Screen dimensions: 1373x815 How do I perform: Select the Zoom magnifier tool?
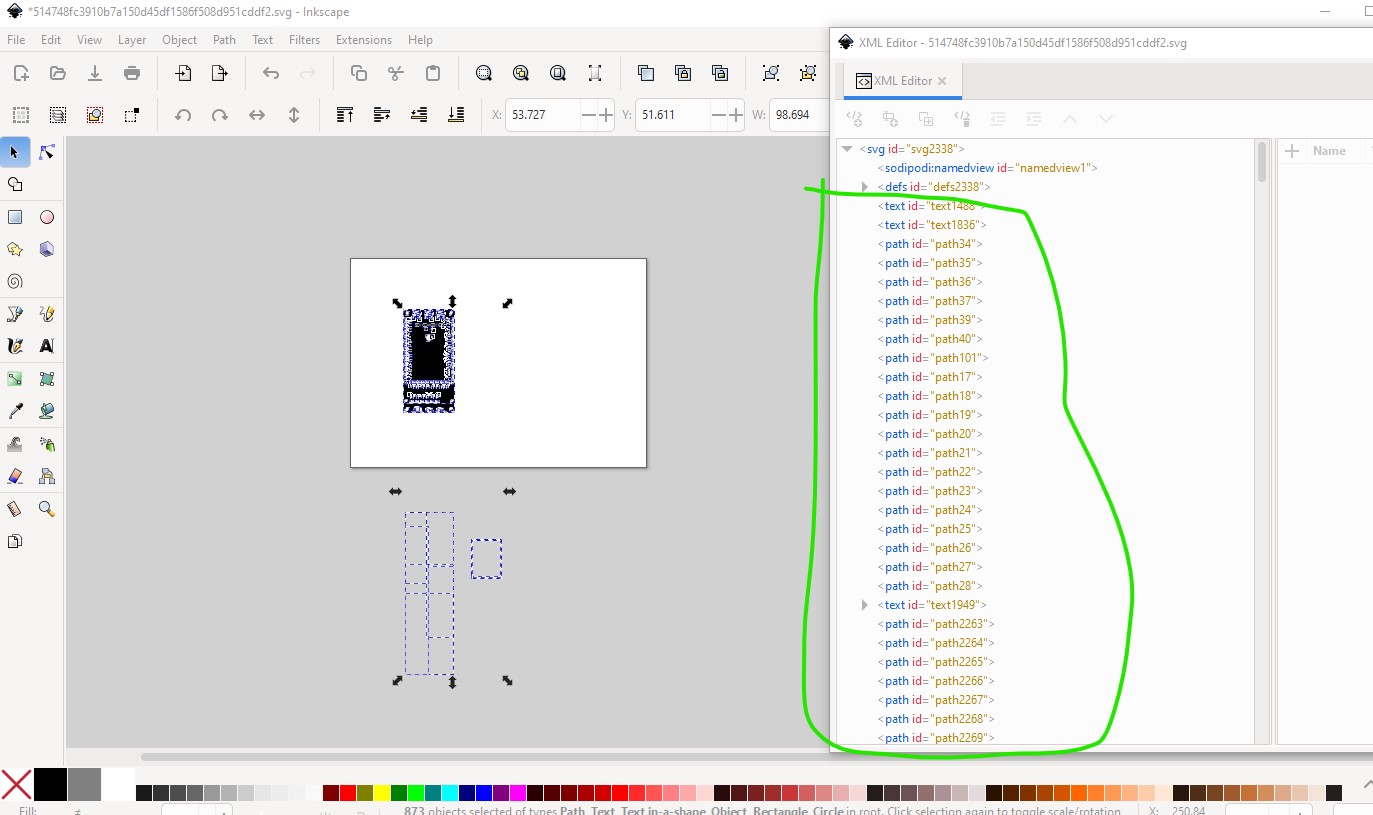pos(46,509)
